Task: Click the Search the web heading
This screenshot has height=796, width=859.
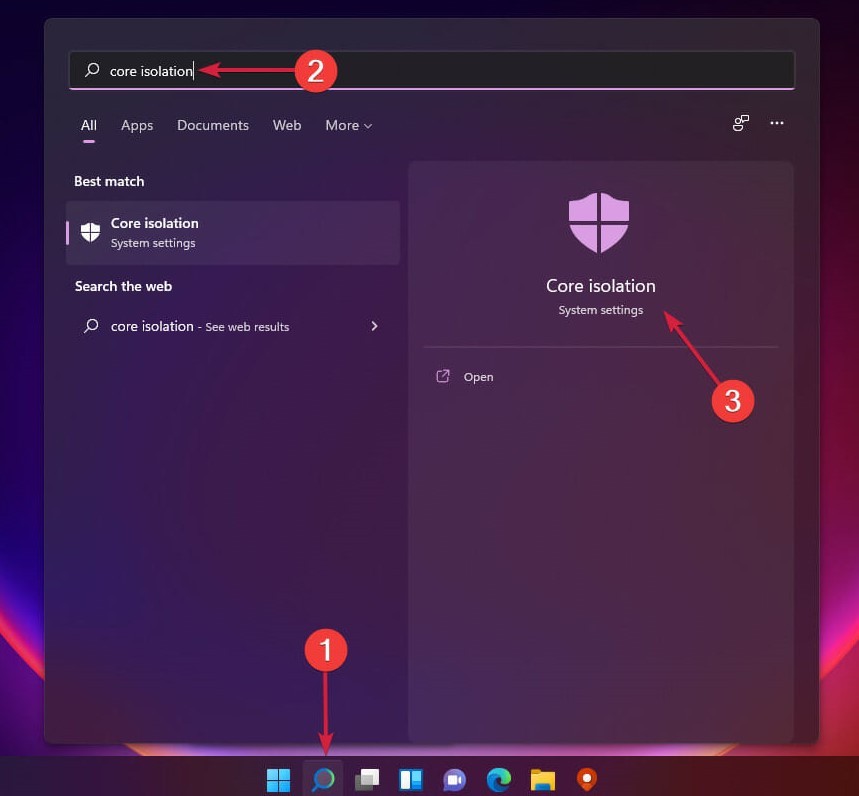Action: (123, 287)
